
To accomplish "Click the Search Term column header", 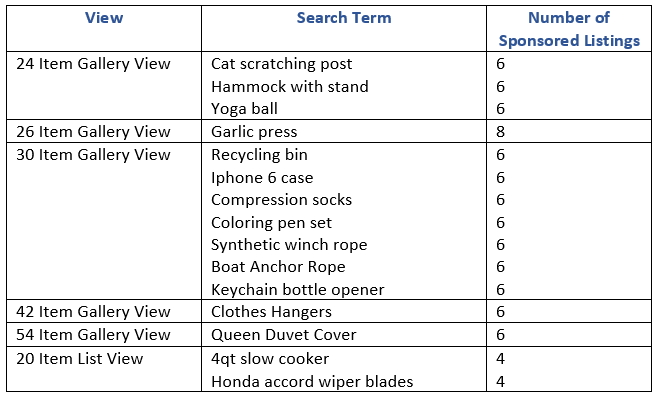I will (x=344, y=18).
